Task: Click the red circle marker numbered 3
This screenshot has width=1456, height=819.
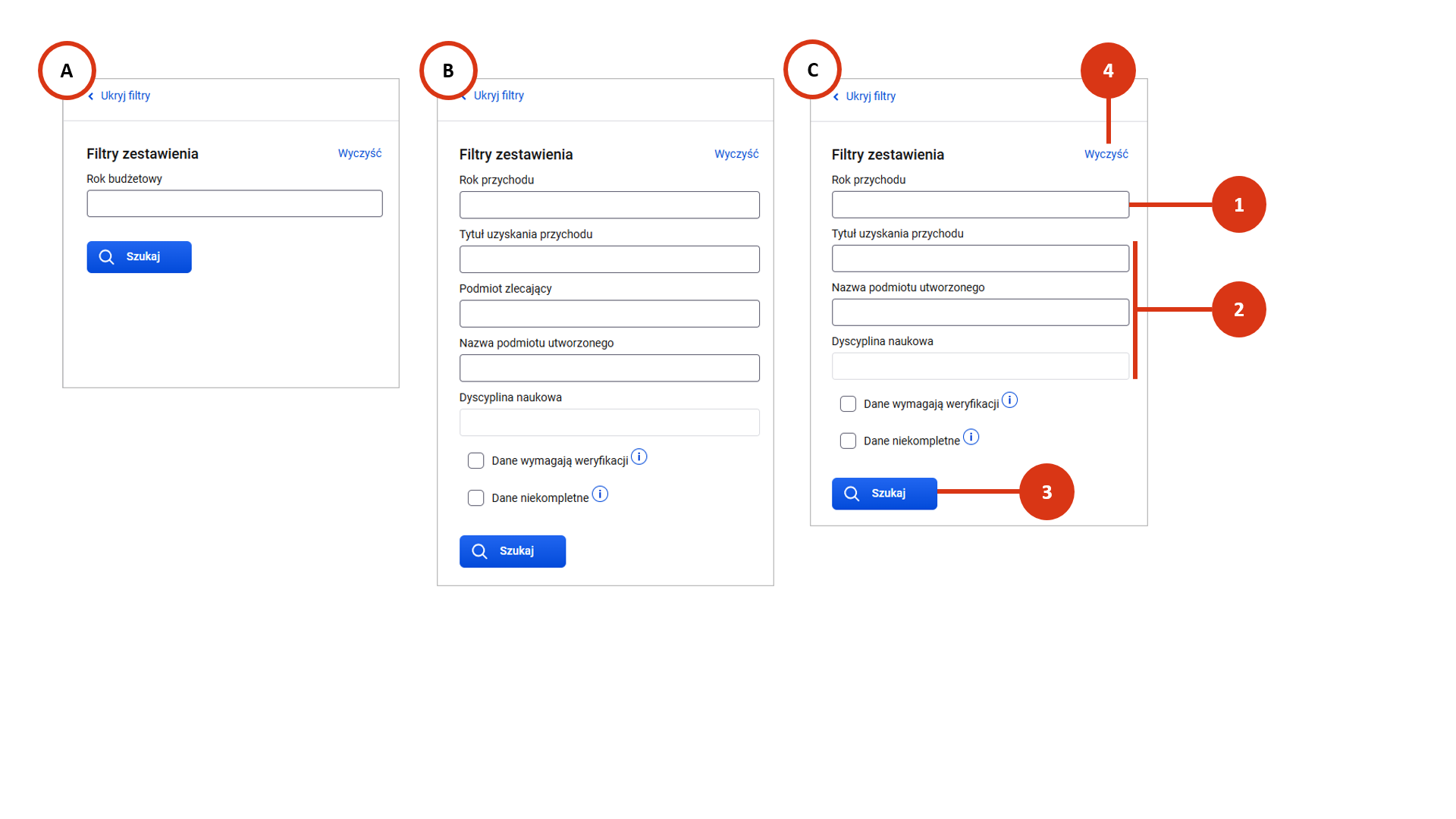Action: 1046,492
